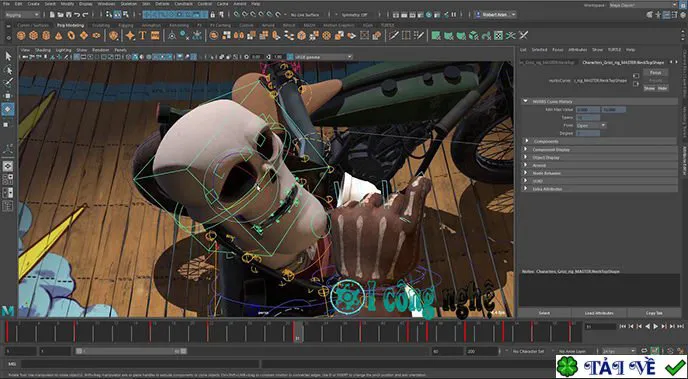Open the viewport Panels menu
Viewport: 688px width, 379px height.
(121, 50)
